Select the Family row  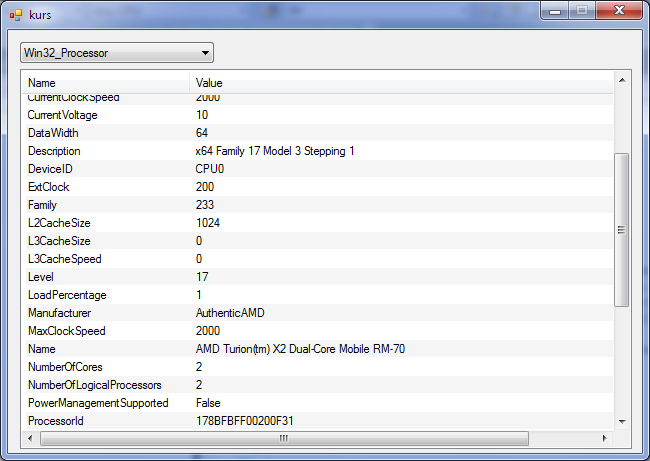[318, 205]
